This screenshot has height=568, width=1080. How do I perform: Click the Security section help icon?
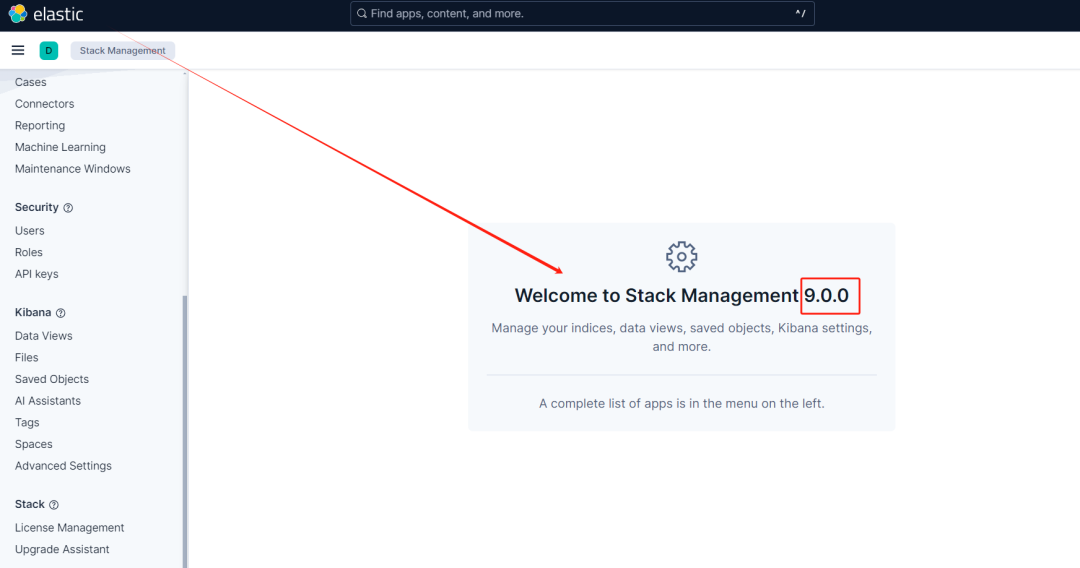point(68,208)
